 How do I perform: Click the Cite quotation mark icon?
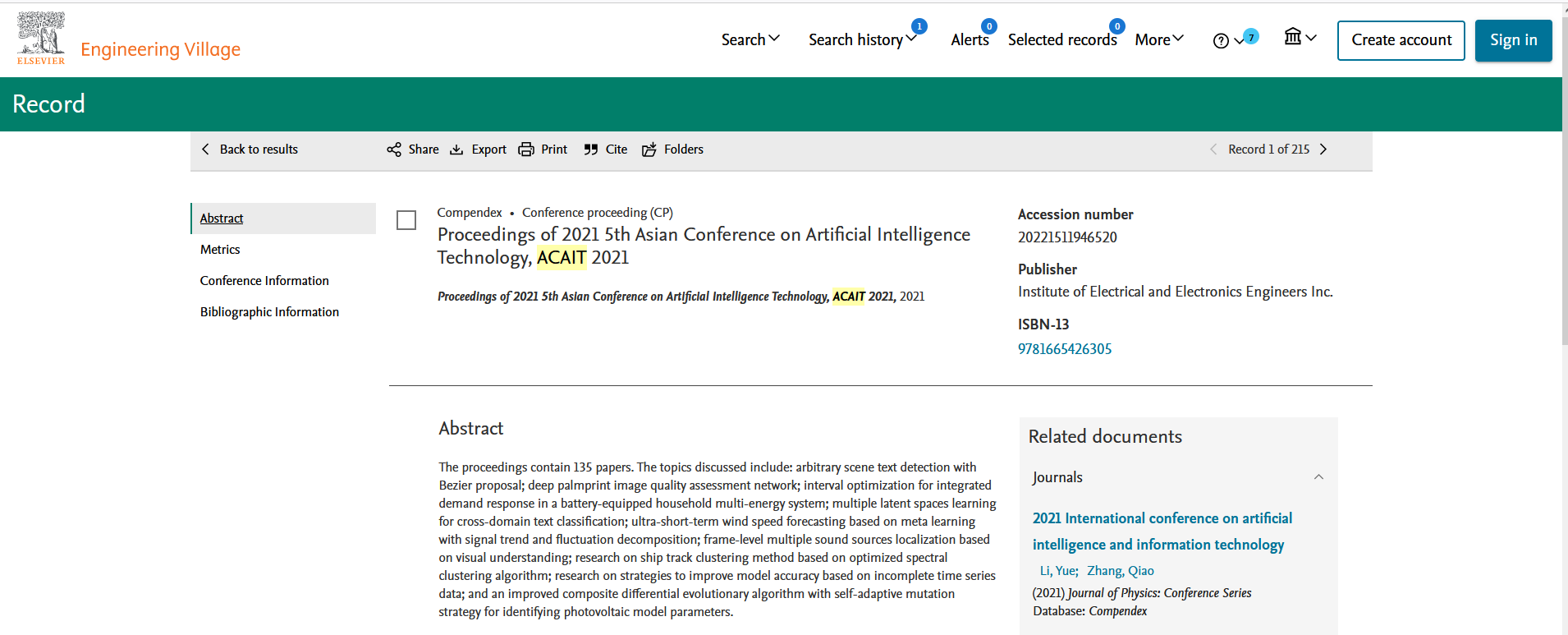[591, 150]
